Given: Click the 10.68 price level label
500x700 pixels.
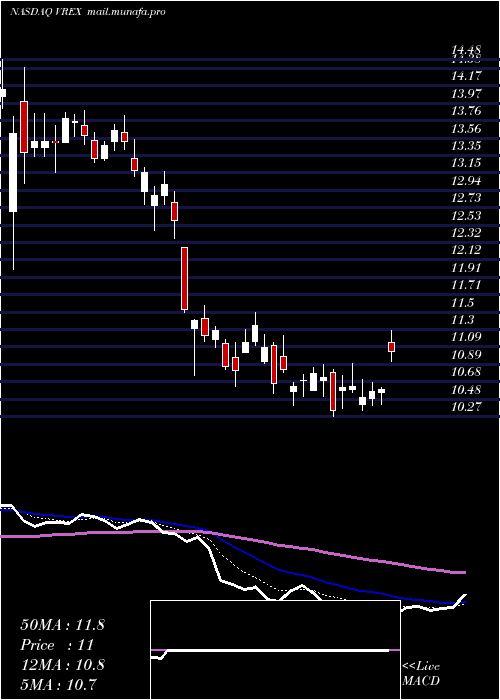Looking at the screenshot, I should 466,372.
